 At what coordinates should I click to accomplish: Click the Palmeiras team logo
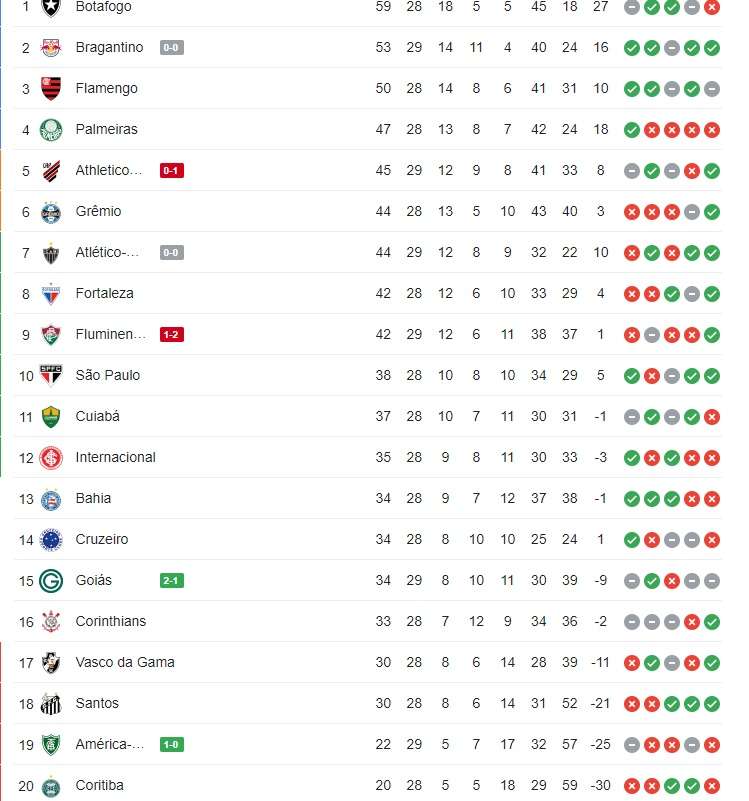coord(51,130)
